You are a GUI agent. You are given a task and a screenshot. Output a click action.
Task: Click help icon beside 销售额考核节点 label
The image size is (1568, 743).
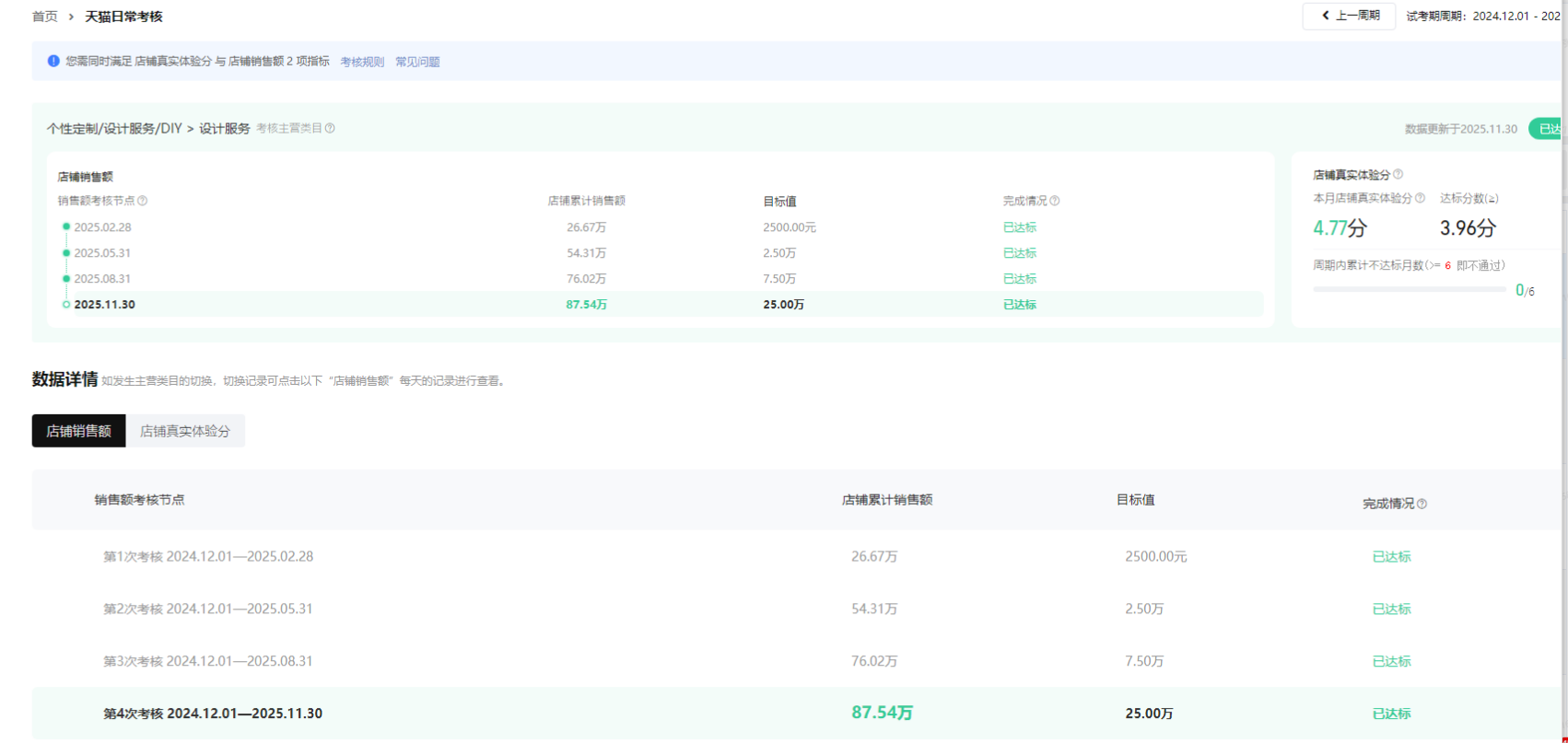143,201
